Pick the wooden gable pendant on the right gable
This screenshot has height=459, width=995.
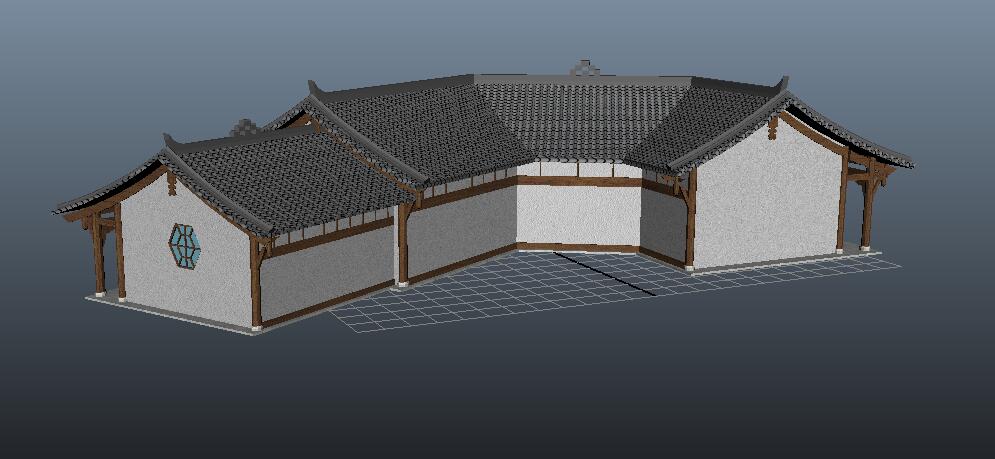pos(772,128)
